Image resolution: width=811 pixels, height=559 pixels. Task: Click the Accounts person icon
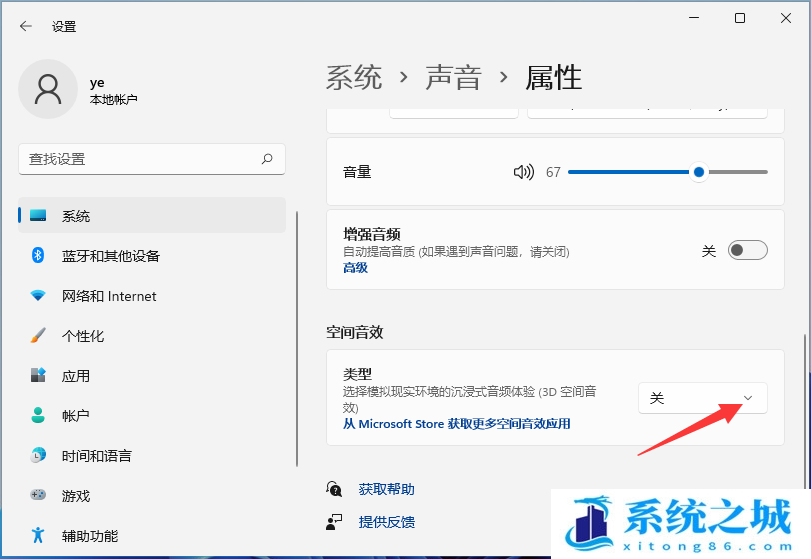click(x=38, y=415)
